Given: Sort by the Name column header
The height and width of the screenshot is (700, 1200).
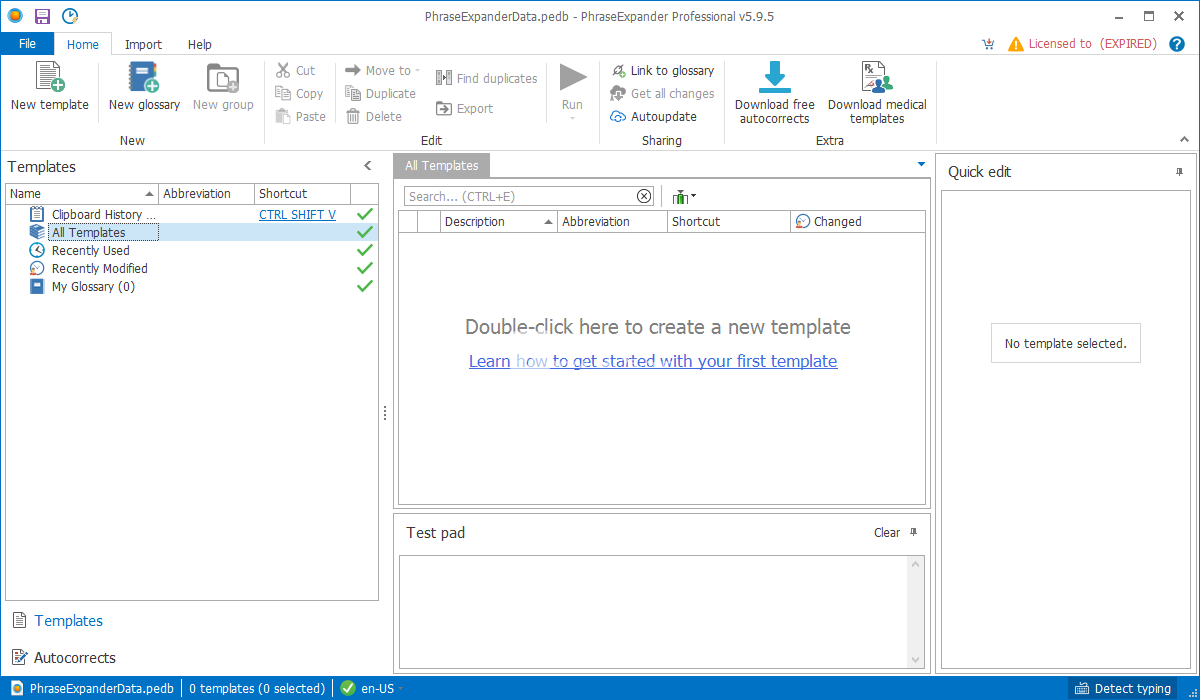Looking at the screenshot, I should tap(83, 194).
